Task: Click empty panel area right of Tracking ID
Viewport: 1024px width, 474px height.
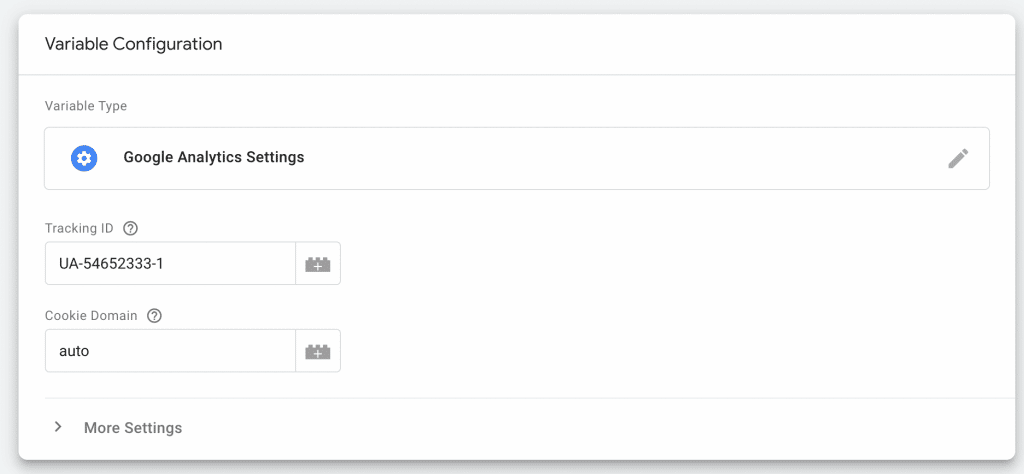Action: tap(653, 264)
